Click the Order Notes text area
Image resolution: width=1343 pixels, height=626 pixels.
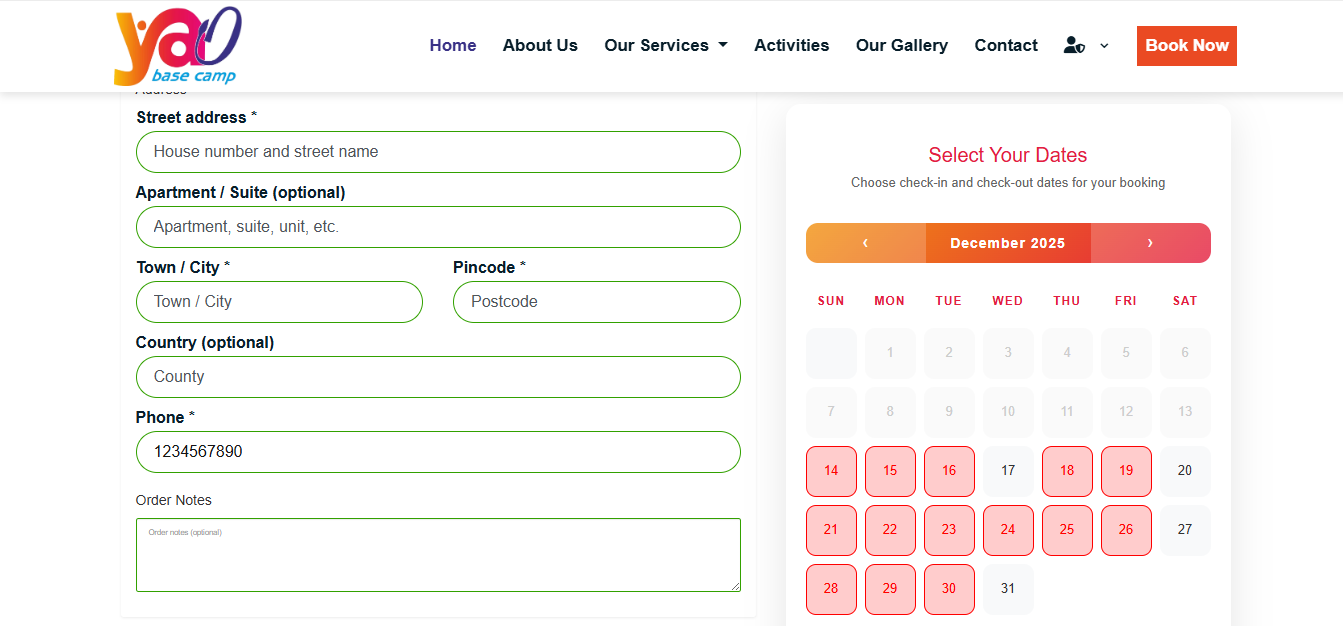point(438,555)
